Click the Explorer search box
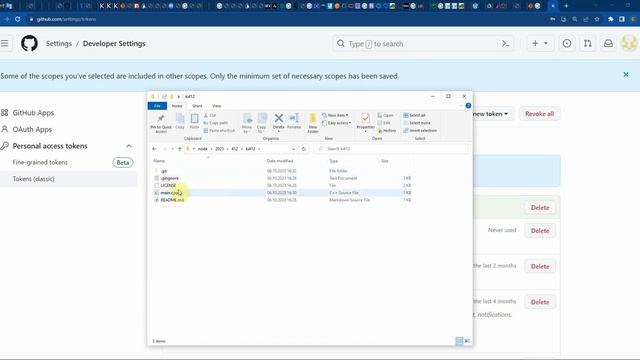 tap(391, 149)
